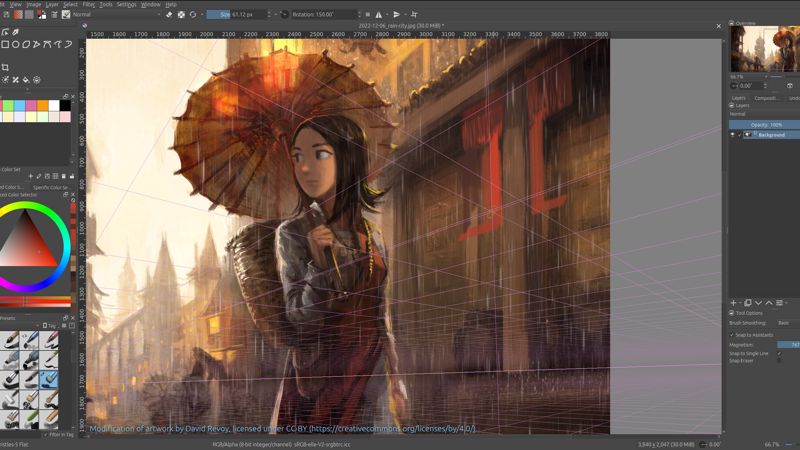Viewport: 800px width, 450px height.
Task: Click the Magnetism slider
Action: (788, 345)
